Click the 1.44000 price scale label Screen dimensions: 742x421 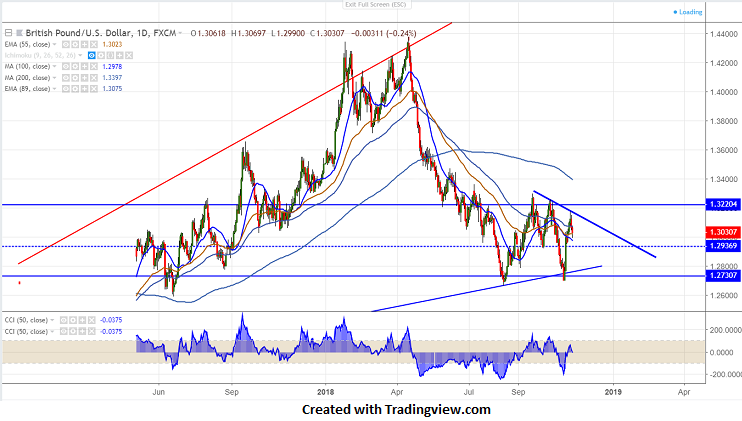tap(723, 34)
